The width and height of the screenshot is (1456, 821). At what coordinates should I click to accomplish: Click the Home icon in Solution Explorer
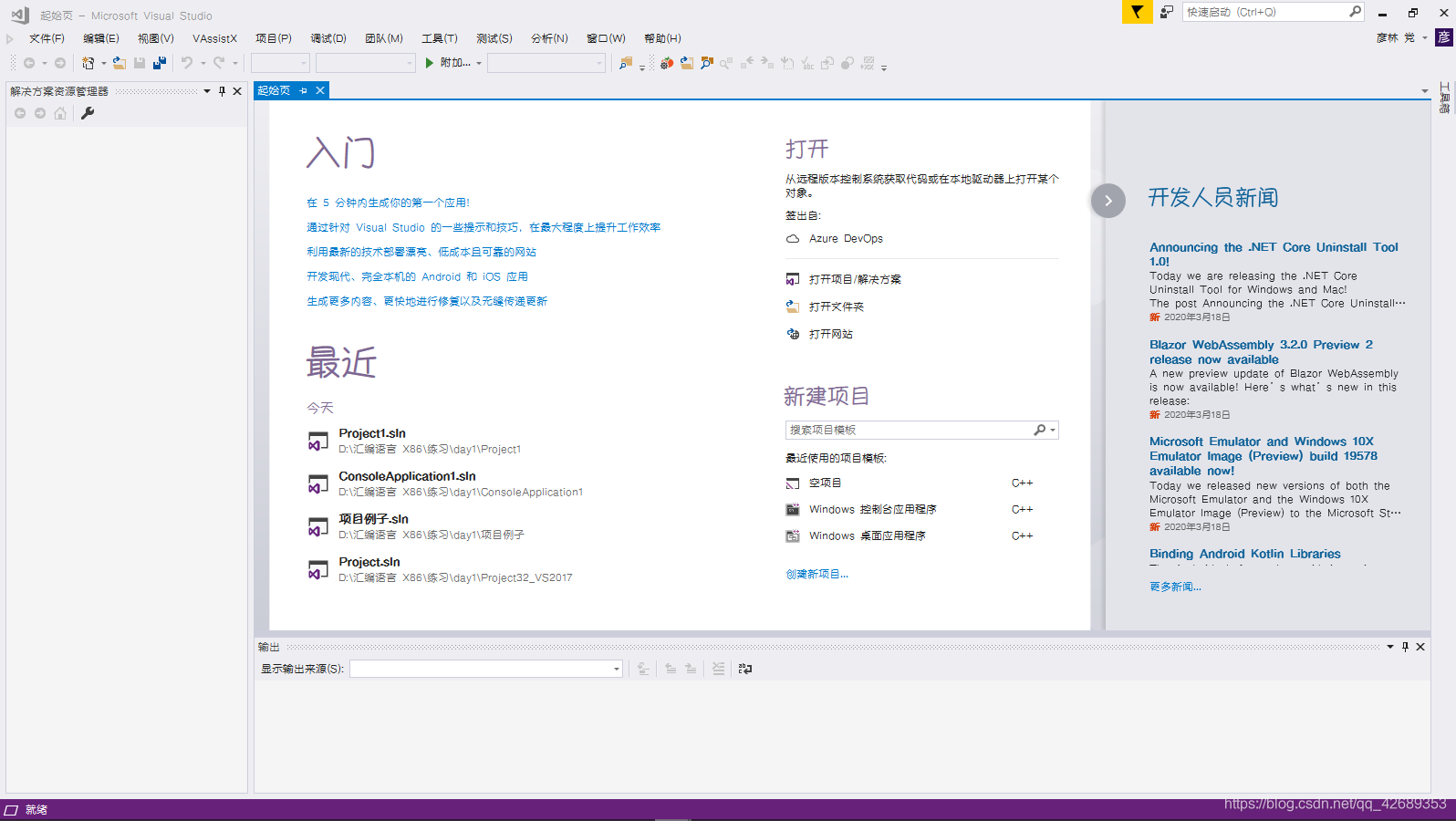click(60, 113)
